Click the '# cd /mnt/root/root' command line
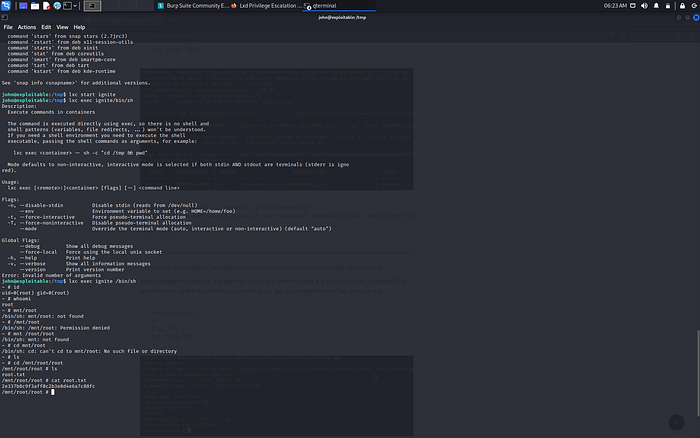 (32, 363)
